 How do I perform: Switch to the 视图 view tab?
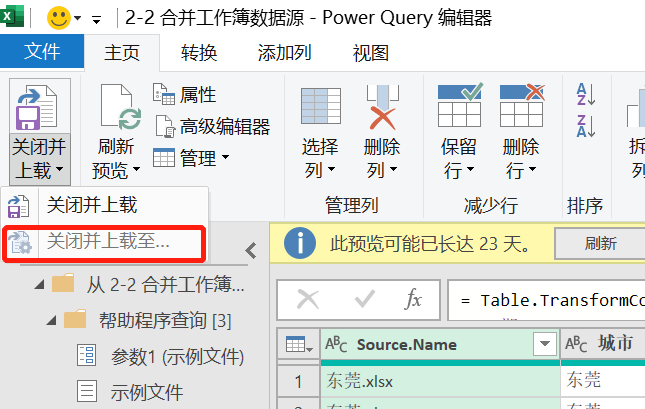pos(371,53)
